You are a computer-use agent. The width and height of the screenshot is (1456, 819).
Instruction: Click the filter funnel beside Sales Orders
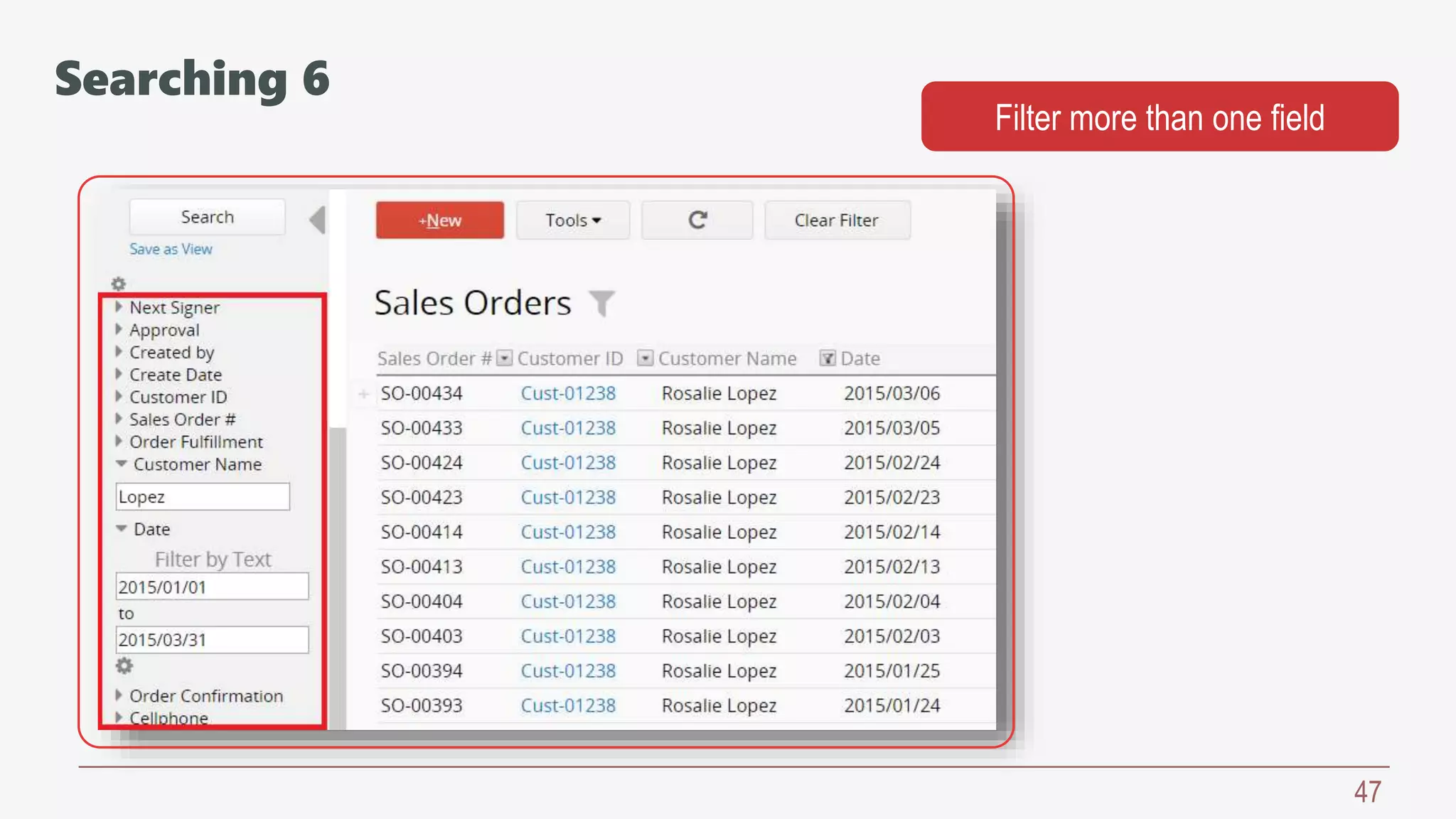tap(601, 304)
